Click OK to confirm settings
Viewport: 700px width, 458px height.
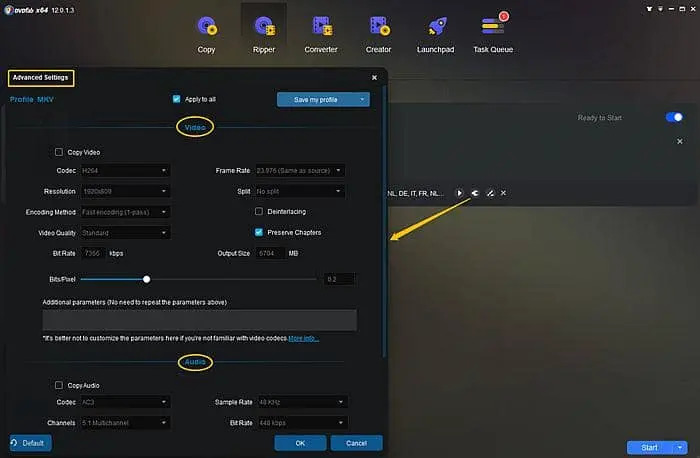pyautogui.click(x=300, y=443)
